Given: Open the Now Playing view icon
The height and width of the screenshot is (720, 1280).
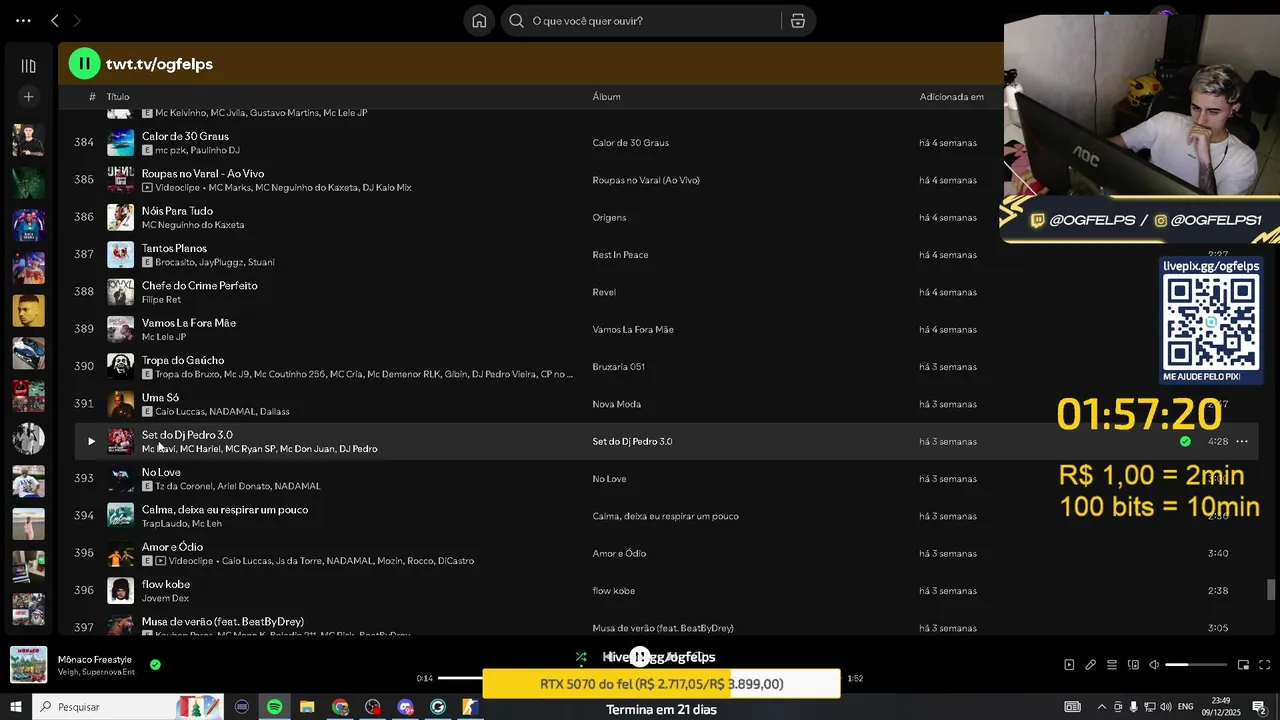Looking at the screenshot, I should pyautogui.click(x=1069, y=665).
